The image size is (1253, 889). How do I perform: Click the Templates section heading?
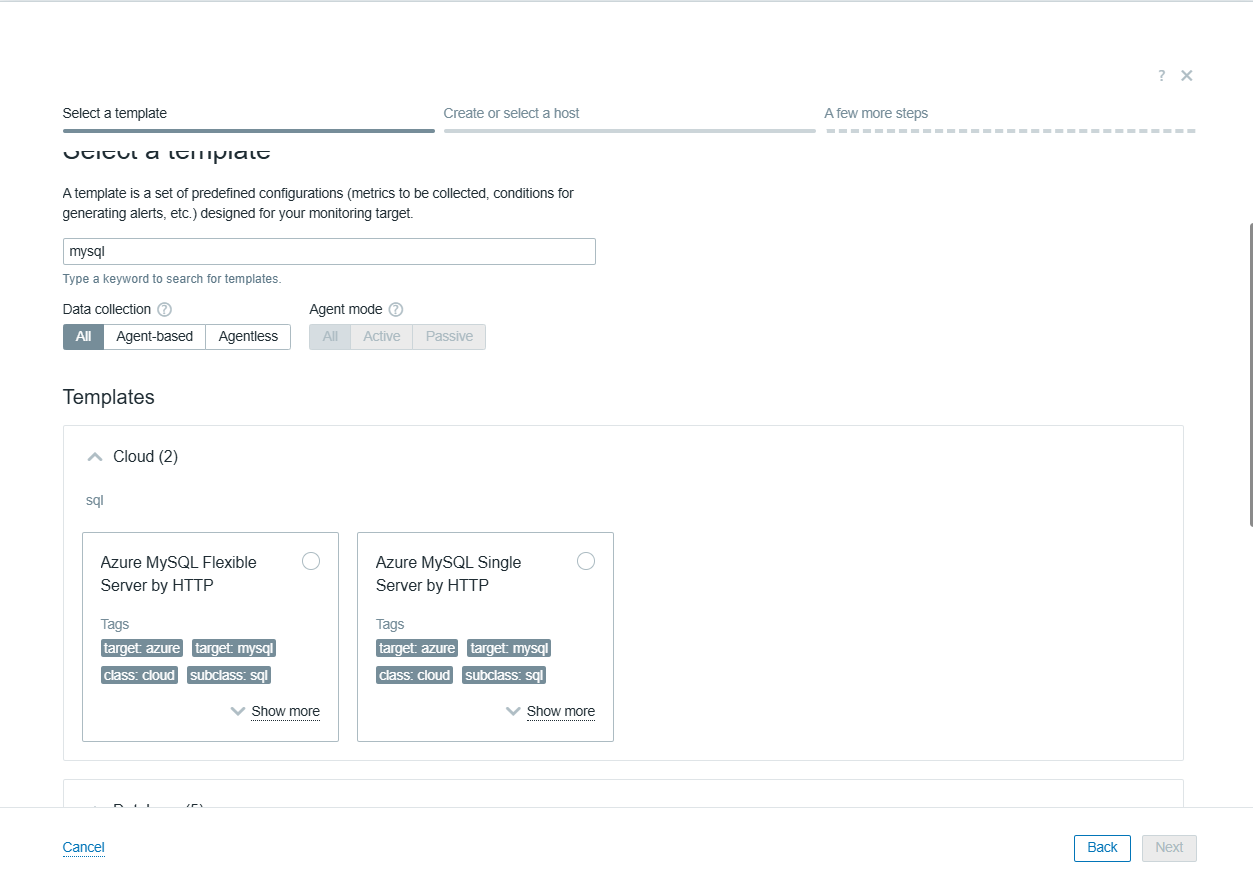(x=109, y=398)
